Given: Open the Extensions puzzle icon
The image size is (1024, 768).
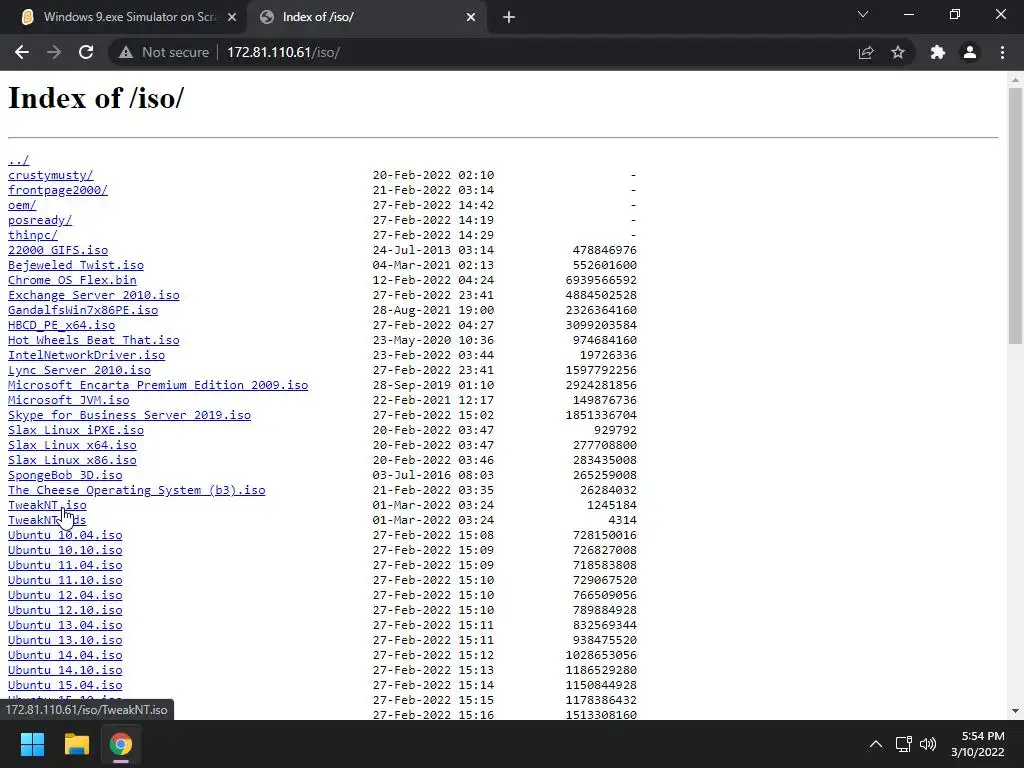Looking at the screenshot, I should tap(938, 52).
